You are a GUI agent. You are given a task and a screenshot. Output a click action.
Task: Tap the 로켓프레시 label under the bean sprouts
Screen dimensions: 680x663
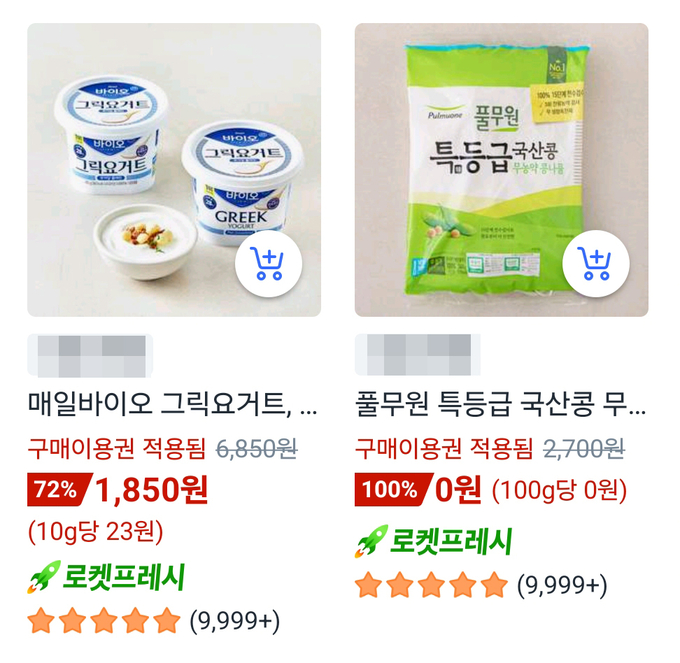451,541
